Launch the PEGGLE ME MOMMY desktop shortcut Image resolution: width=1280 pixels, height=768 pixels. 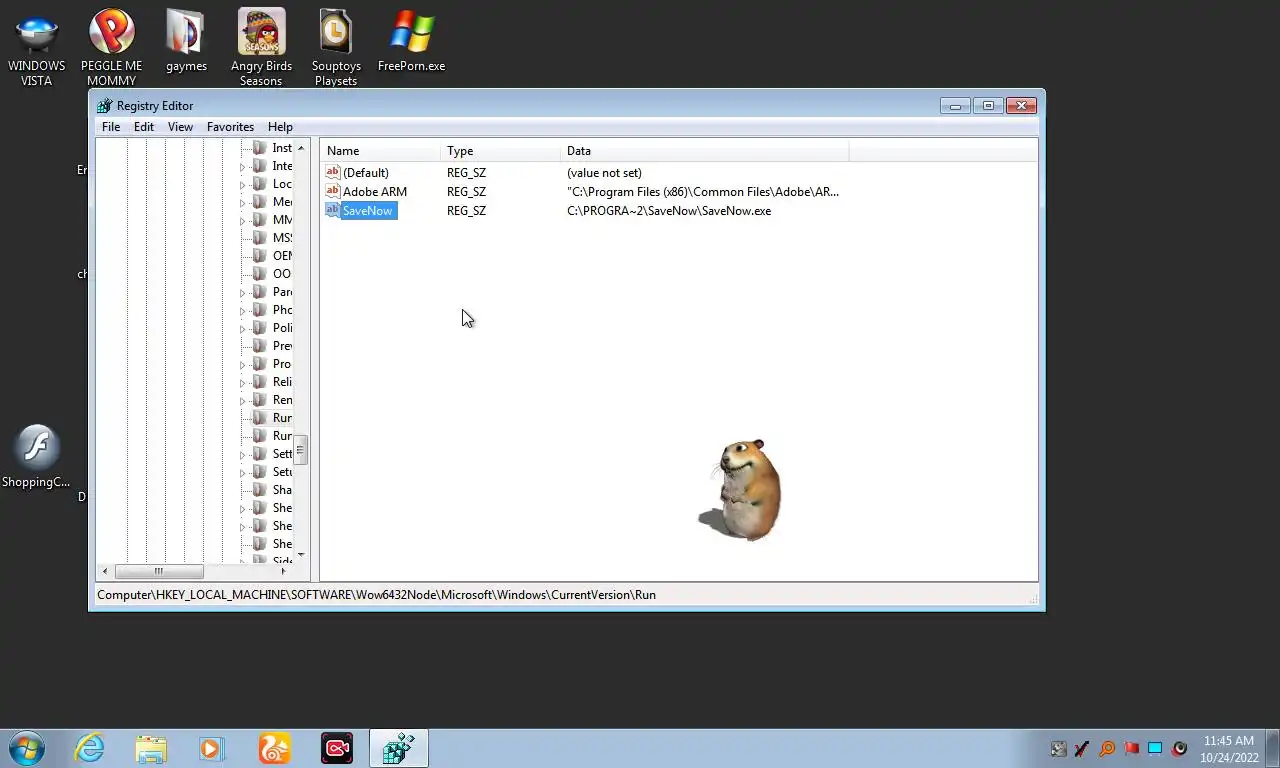[x=111, y=48]
